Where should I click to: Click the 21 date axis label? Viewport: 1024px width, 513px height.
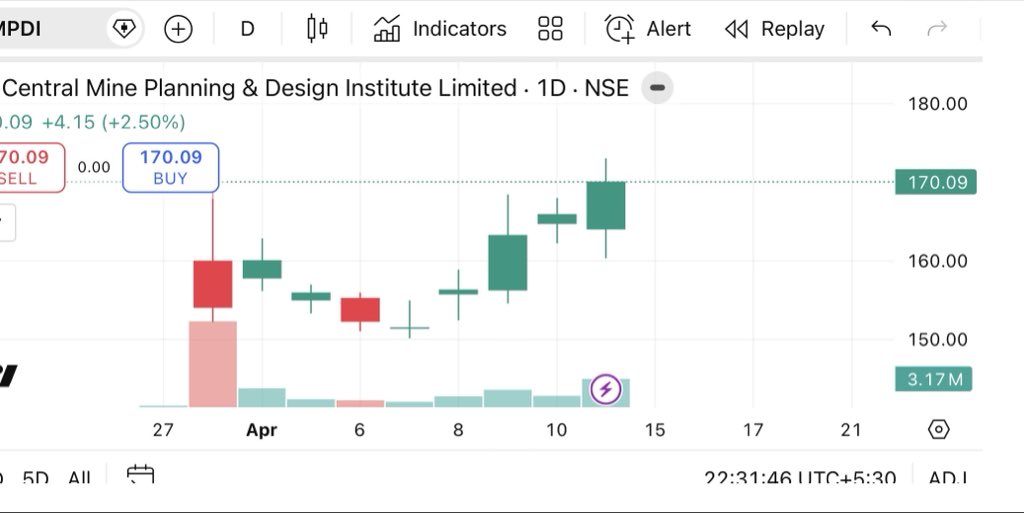click(850, 429)
